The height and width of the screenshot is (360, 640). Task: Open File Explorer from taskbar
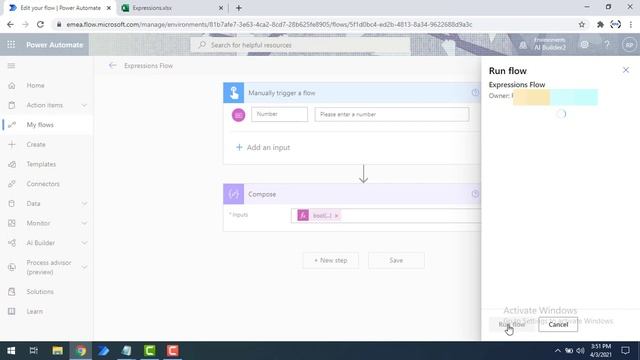[x=57, y=351]
